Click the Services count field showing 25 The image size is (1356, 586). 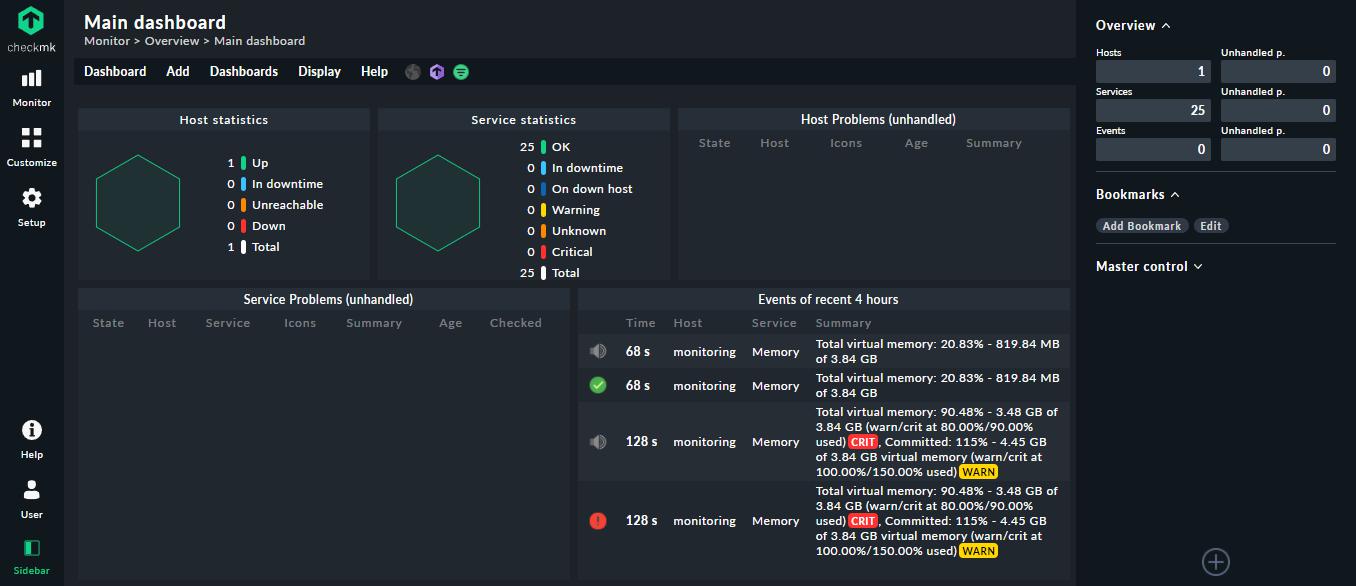pyautogui.click(x=1153, y=110)
